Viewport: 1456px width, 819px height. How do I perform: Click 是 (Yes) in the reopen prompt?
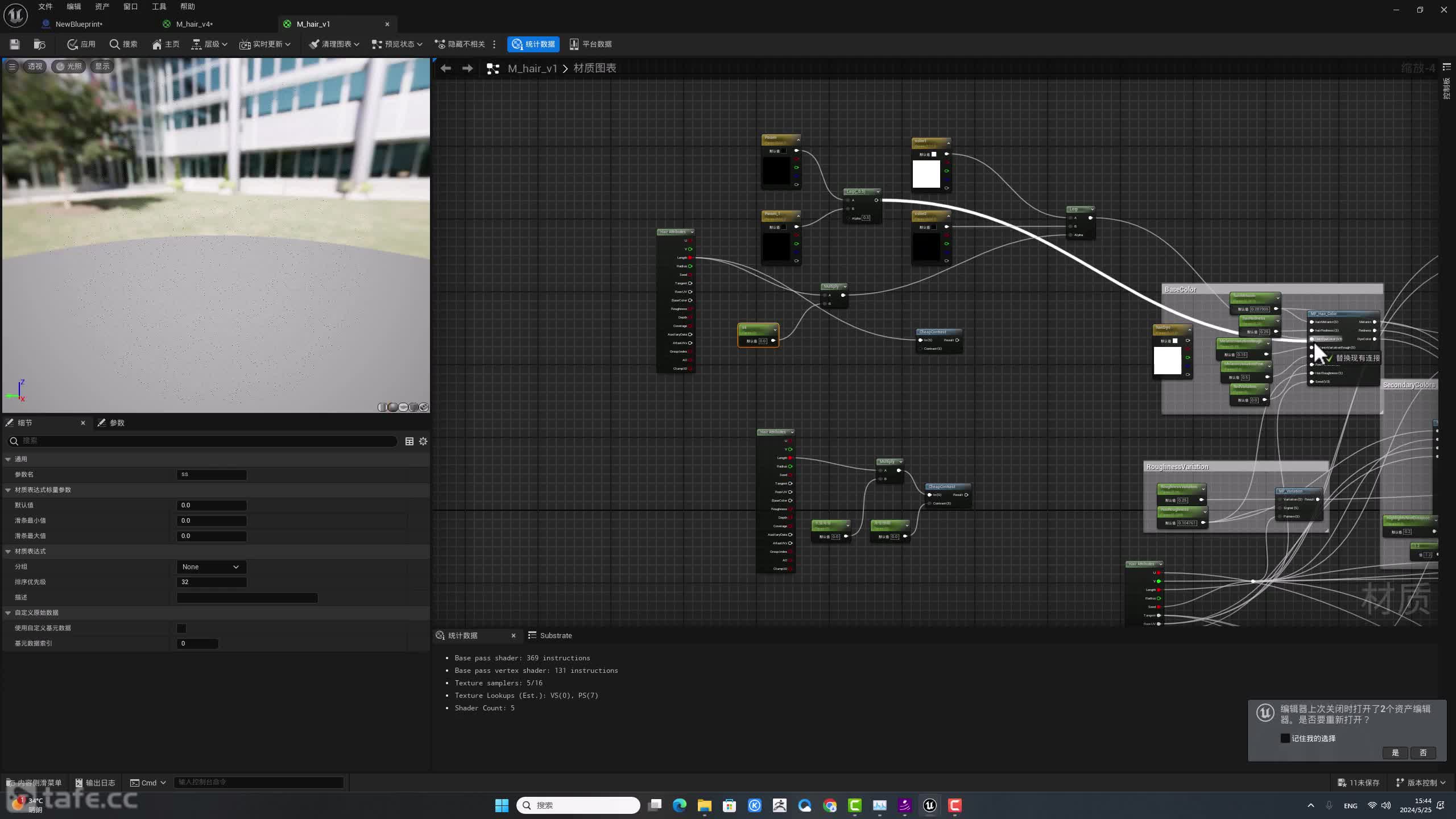pyautogui.click(x=1395, y=752)
